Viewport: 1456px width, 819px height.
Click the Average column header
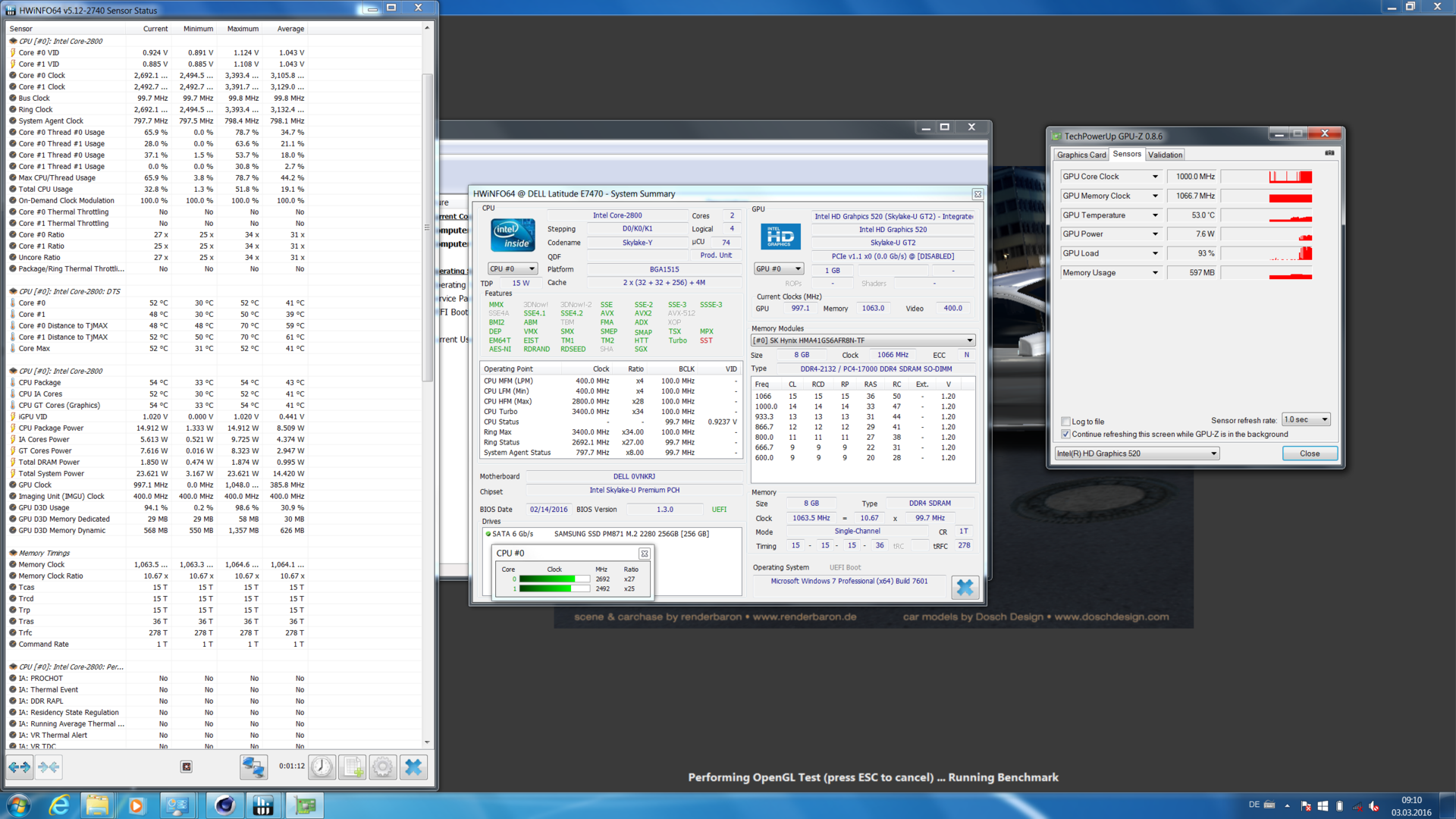[x=286, y=29]
